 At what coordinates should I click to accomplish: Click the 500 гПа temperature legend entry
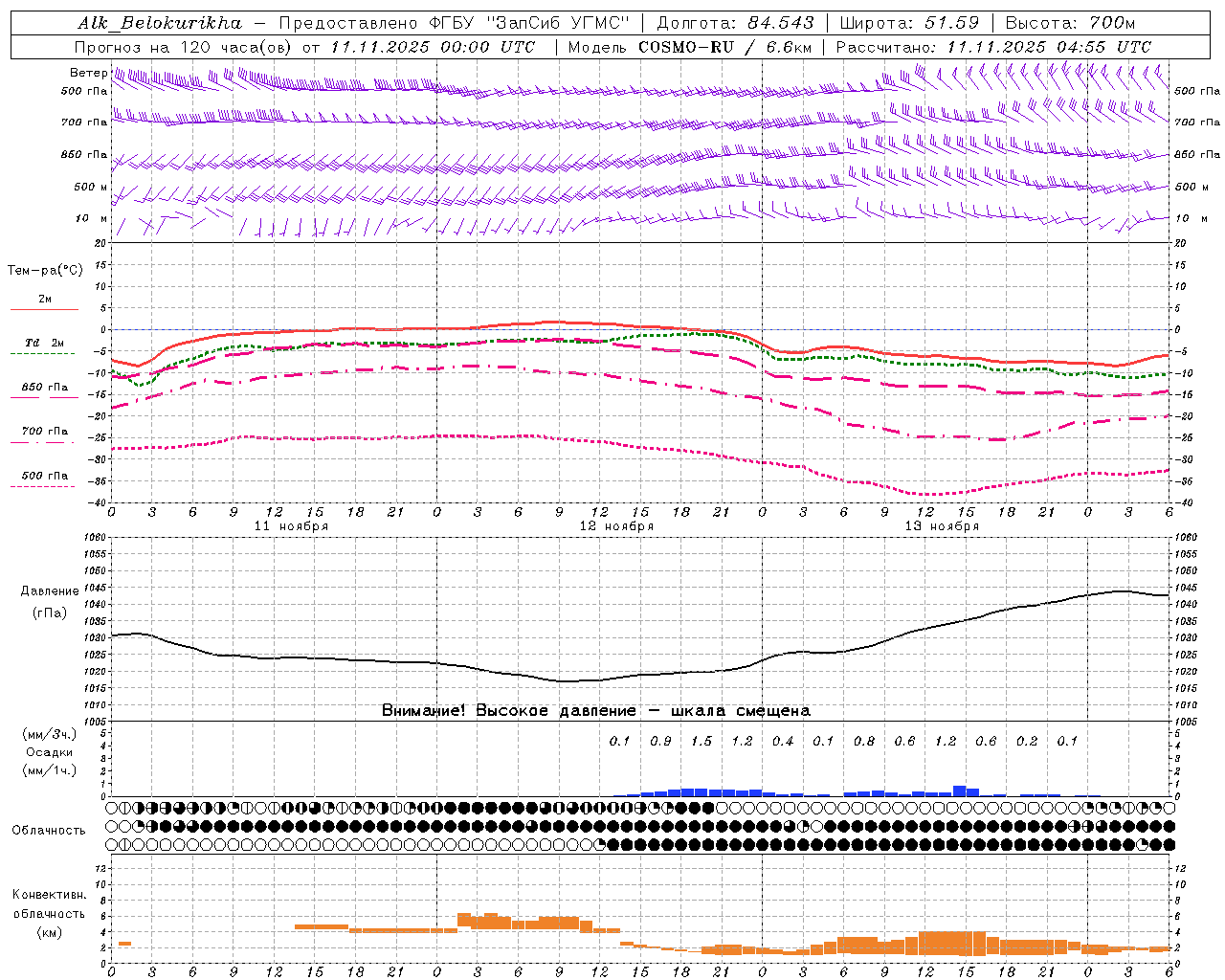pyautogui.click(x=45, y=476)
